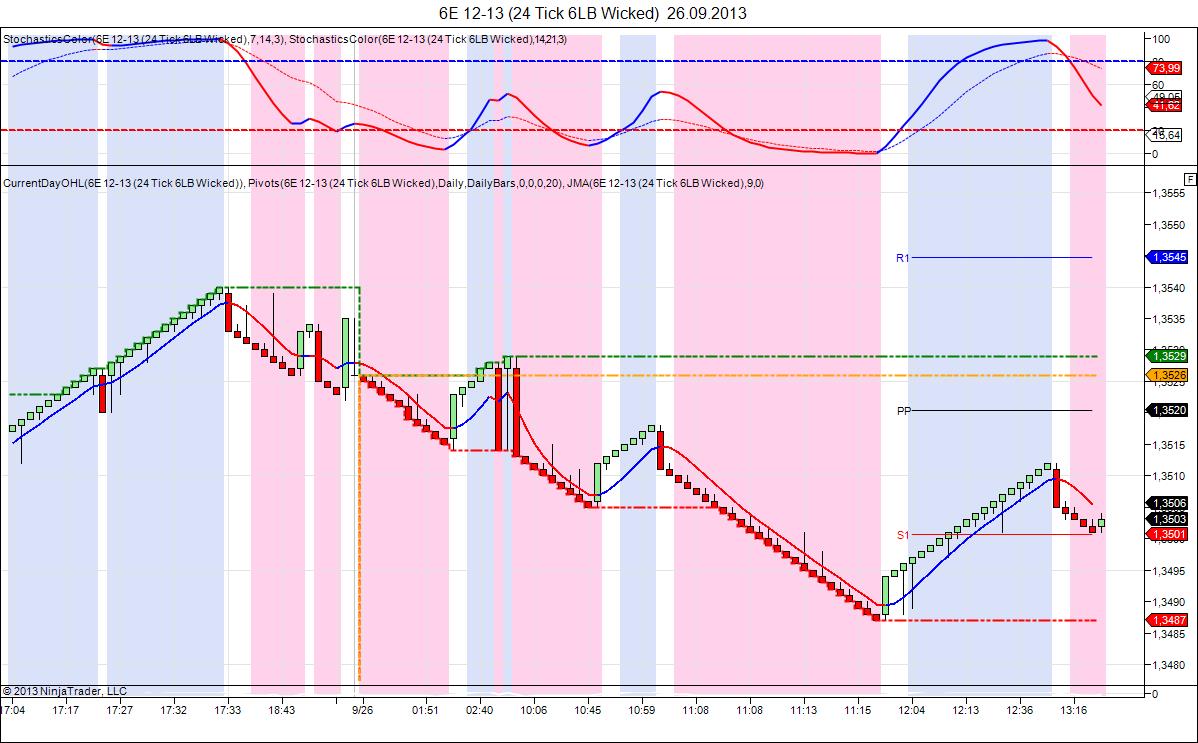The image size is (1198, 743).
Task: Click the 2013 NinjaTrader, LLC copyright text
Action: tap(64, 691)
